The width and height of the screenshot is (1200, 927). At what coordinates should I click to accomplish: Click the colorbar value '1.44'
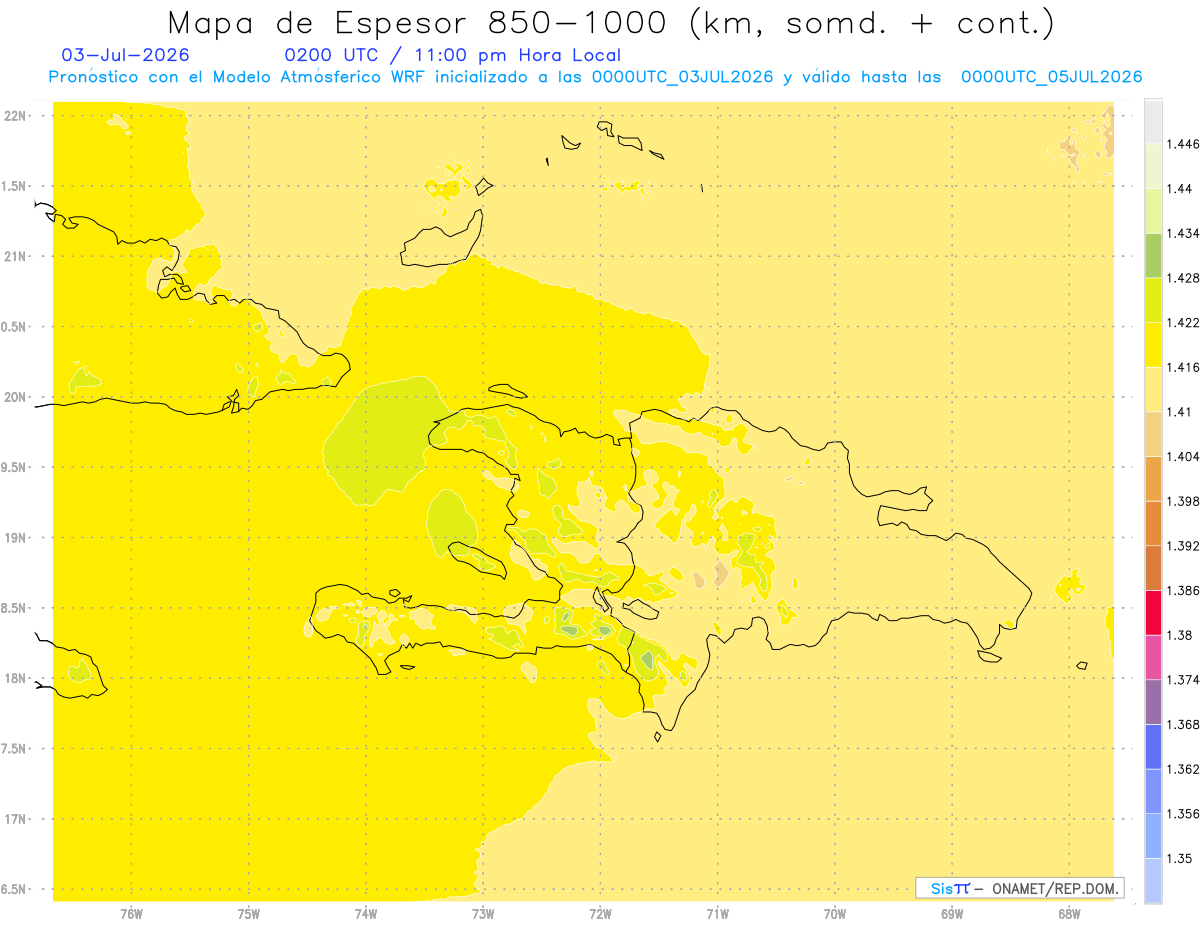click(x=1179, y=189)
